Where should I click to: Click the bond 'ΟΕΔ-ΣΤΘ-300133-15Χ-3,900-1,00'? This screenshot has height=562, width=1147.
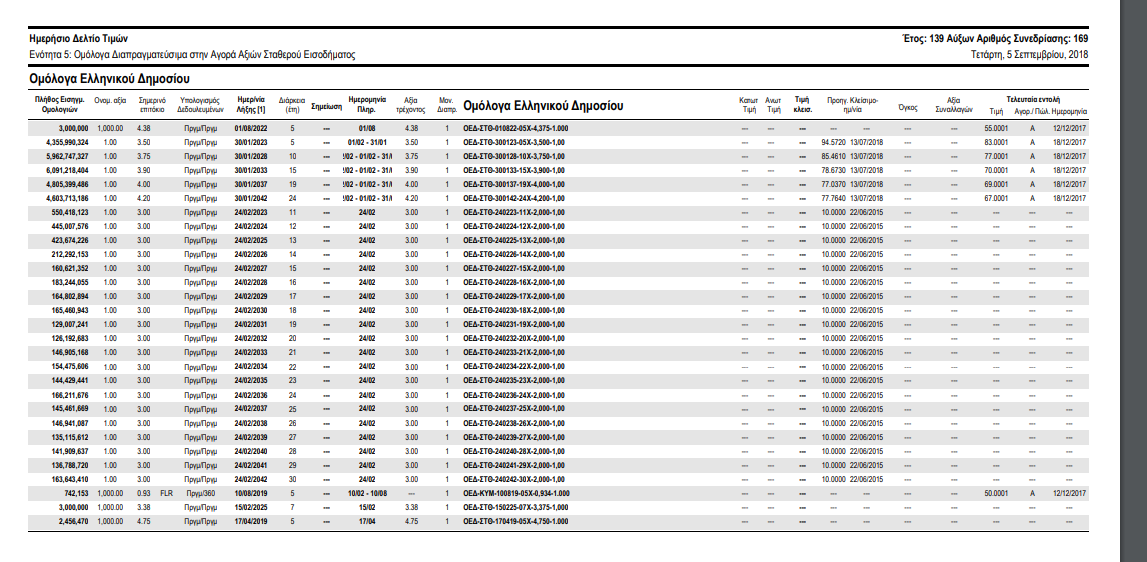514,170
